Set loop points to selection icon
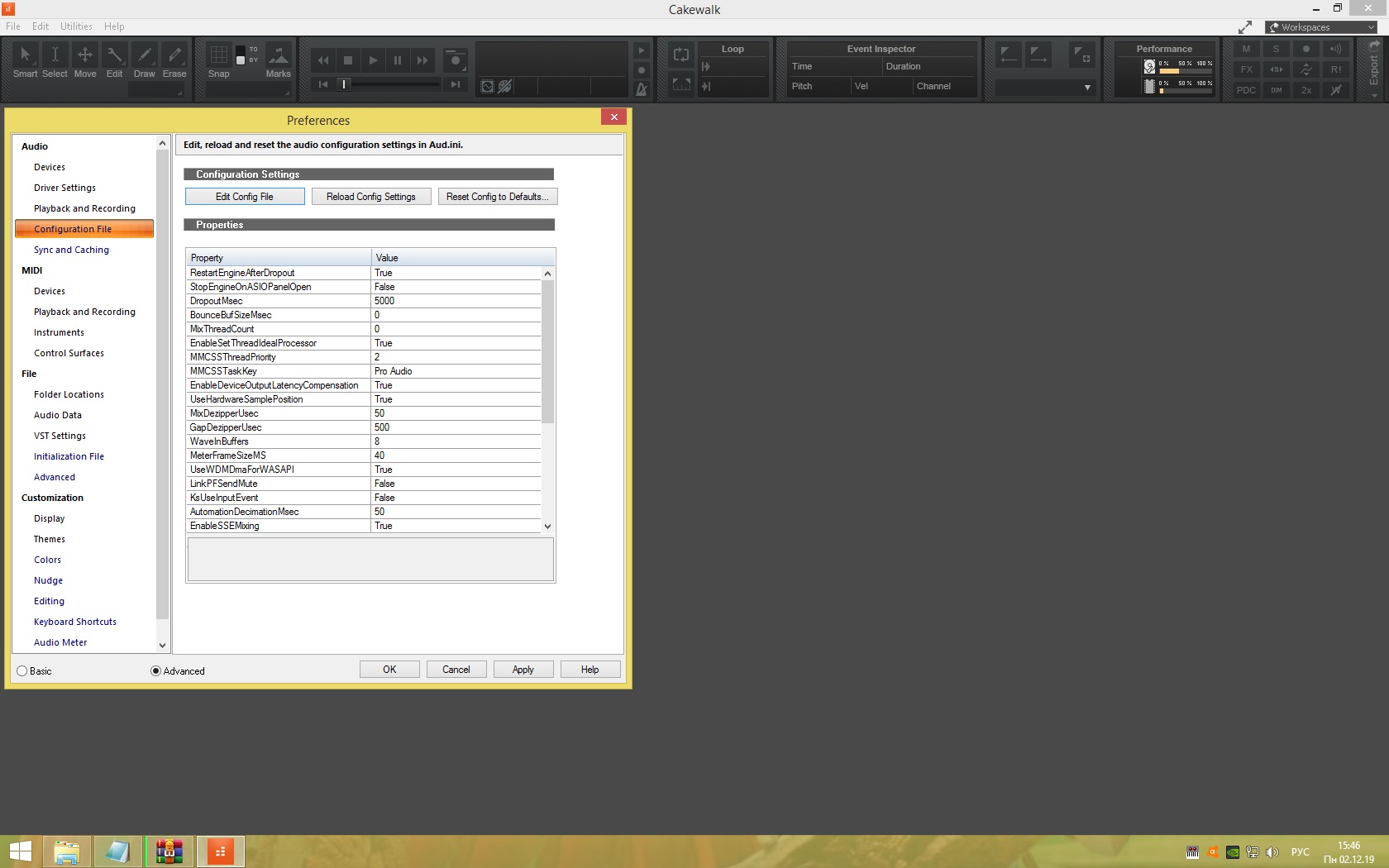The height and width of the screenshot is (868, 1389). [681, 84]
